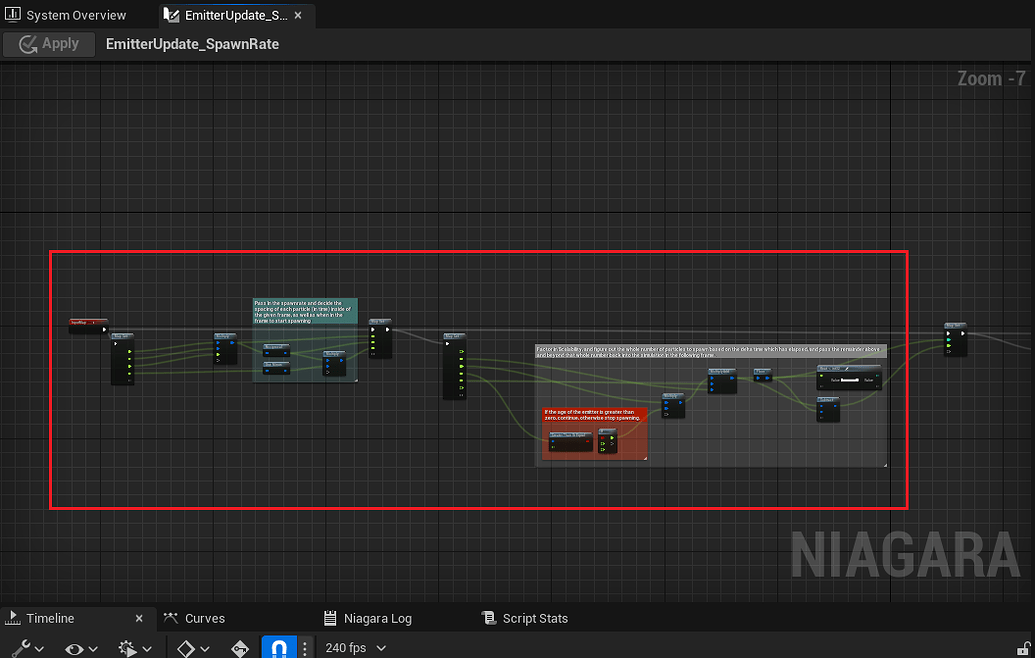Select the key icon in the Timeline toolbar
This screenshot has width=1035, height=658.
tap(239, 646)
